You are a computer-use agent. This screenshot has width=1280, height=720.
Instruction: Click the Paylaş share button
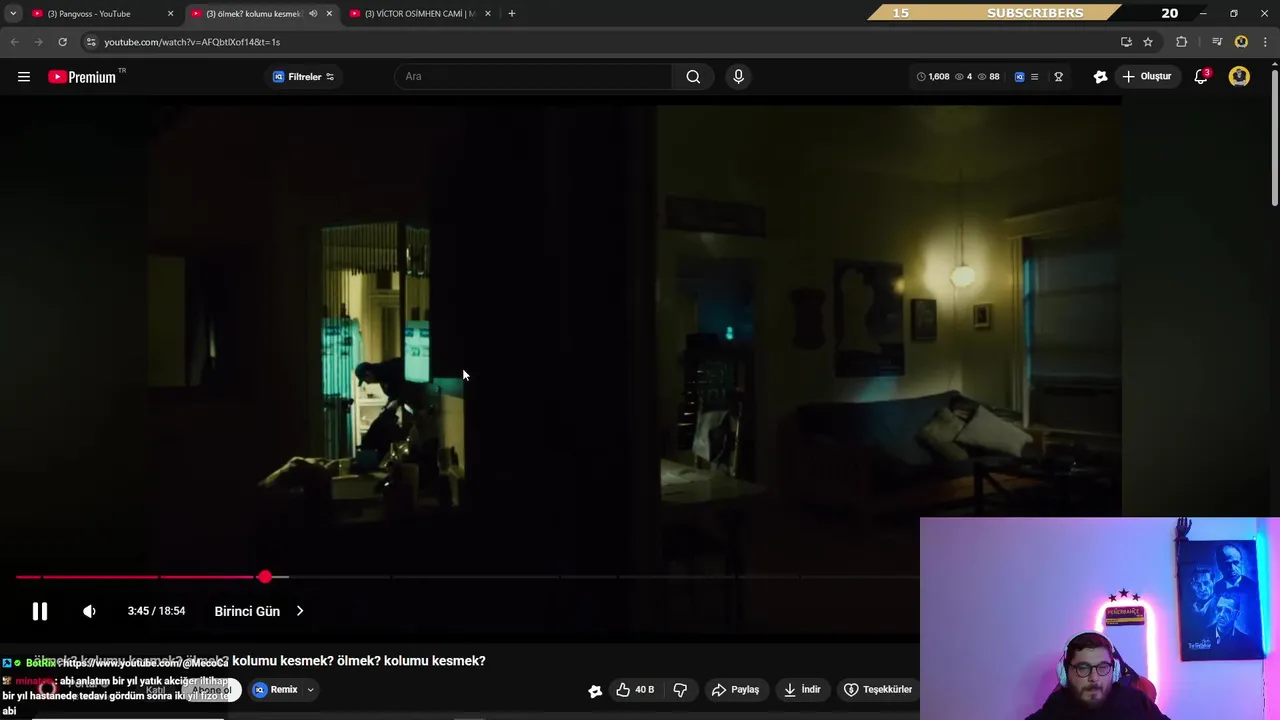click(735, 690)
